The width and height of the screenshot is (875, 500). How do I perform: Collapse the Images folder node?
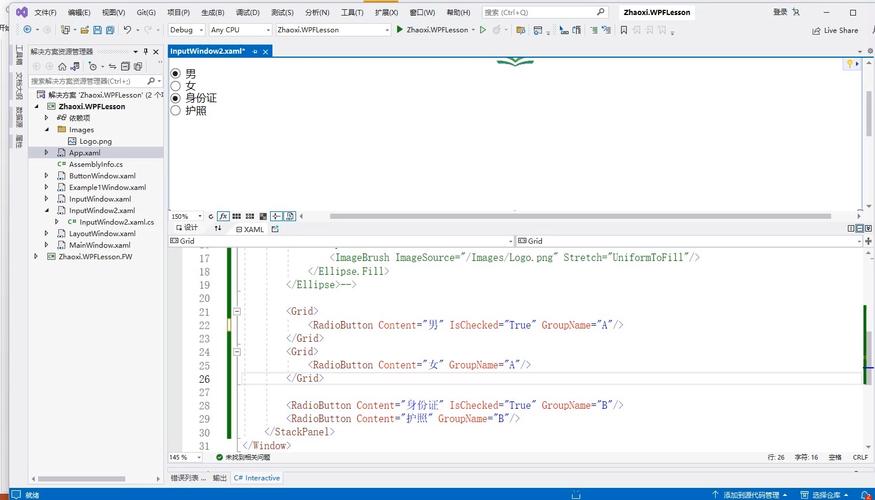click(x=47, y=129)
